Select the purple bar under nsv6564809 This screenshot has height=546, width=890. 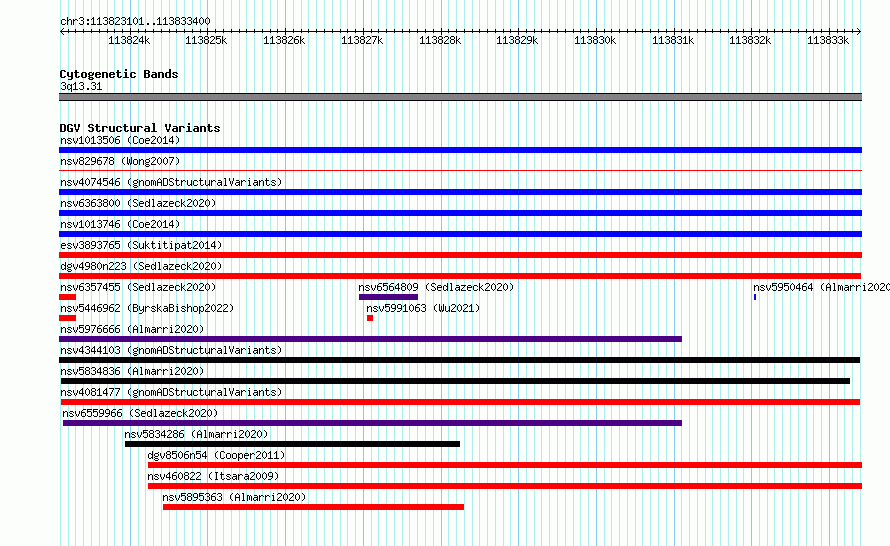(x=388, y=297)
